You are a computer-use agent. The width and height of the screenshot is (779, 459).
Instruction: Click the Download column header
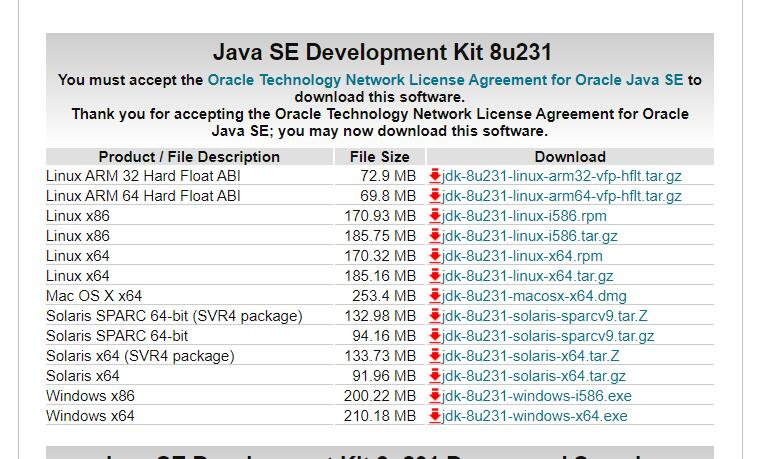(x=570, y=156)
